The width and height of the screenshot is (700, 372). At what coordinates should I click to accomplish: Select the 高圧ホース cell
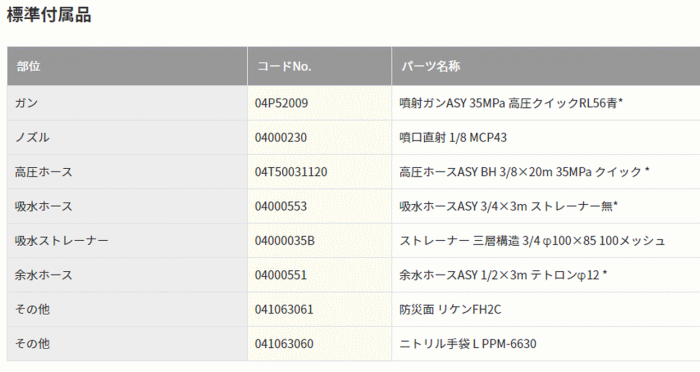pos(127,172)
